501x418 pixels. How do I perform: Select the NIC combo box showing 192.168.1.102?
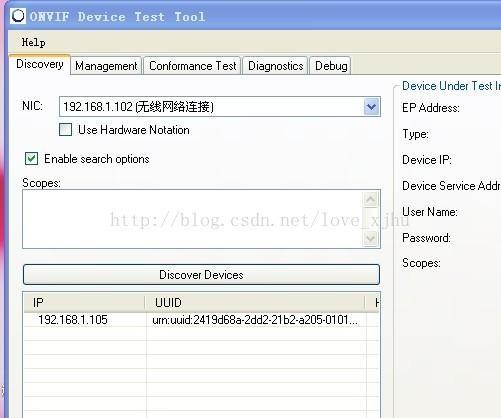220,107
